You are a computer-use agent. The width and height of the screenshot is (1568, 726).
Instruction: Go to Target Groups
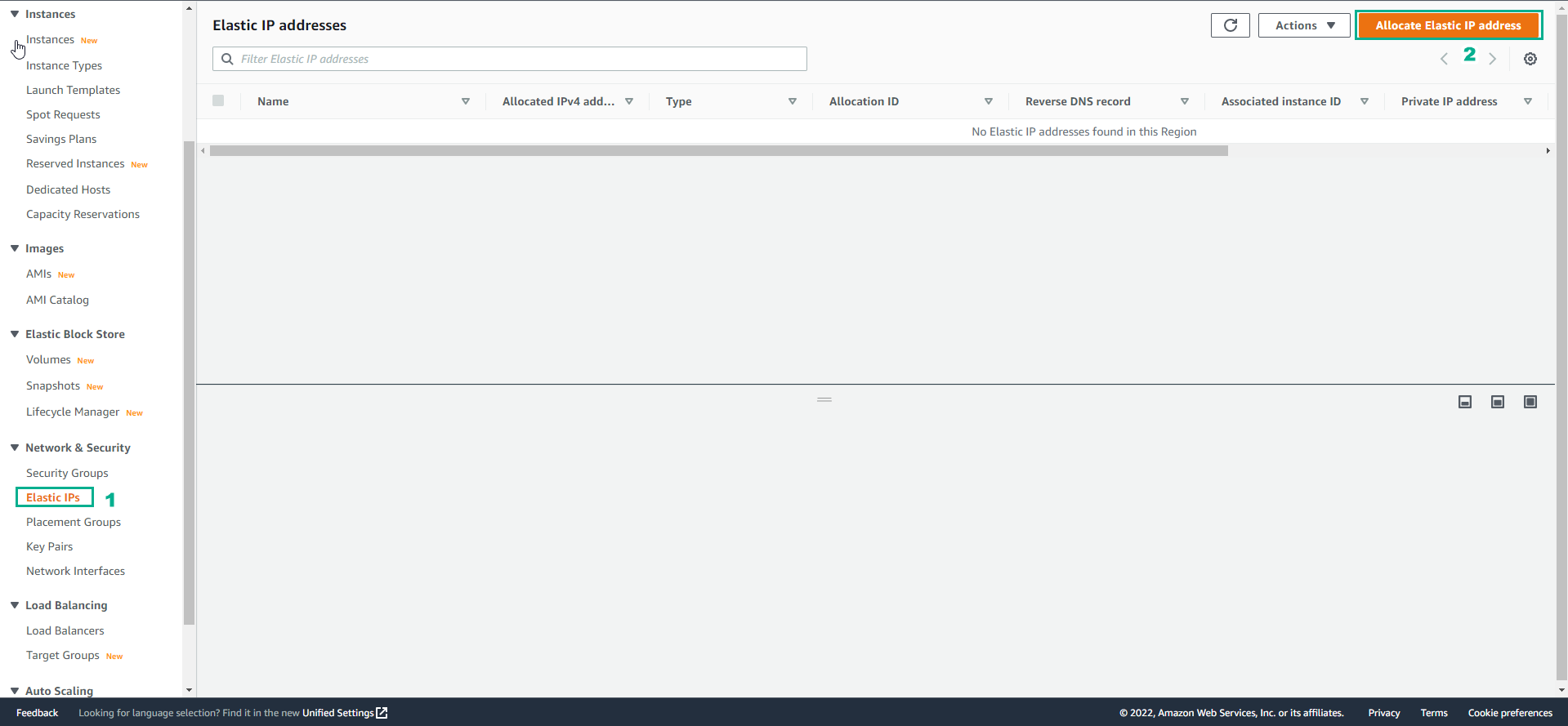click(x=63, y=655)
